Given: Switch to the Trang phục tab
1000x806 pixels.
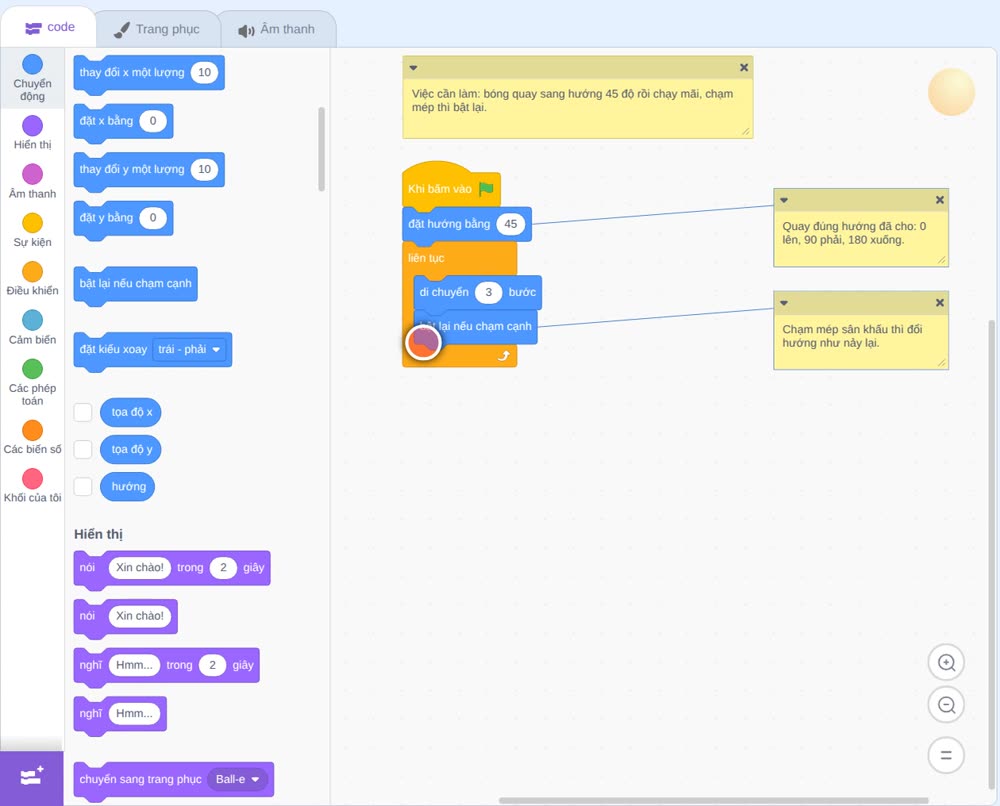Looking at the screenshot, I should click(x=157, y=29).
